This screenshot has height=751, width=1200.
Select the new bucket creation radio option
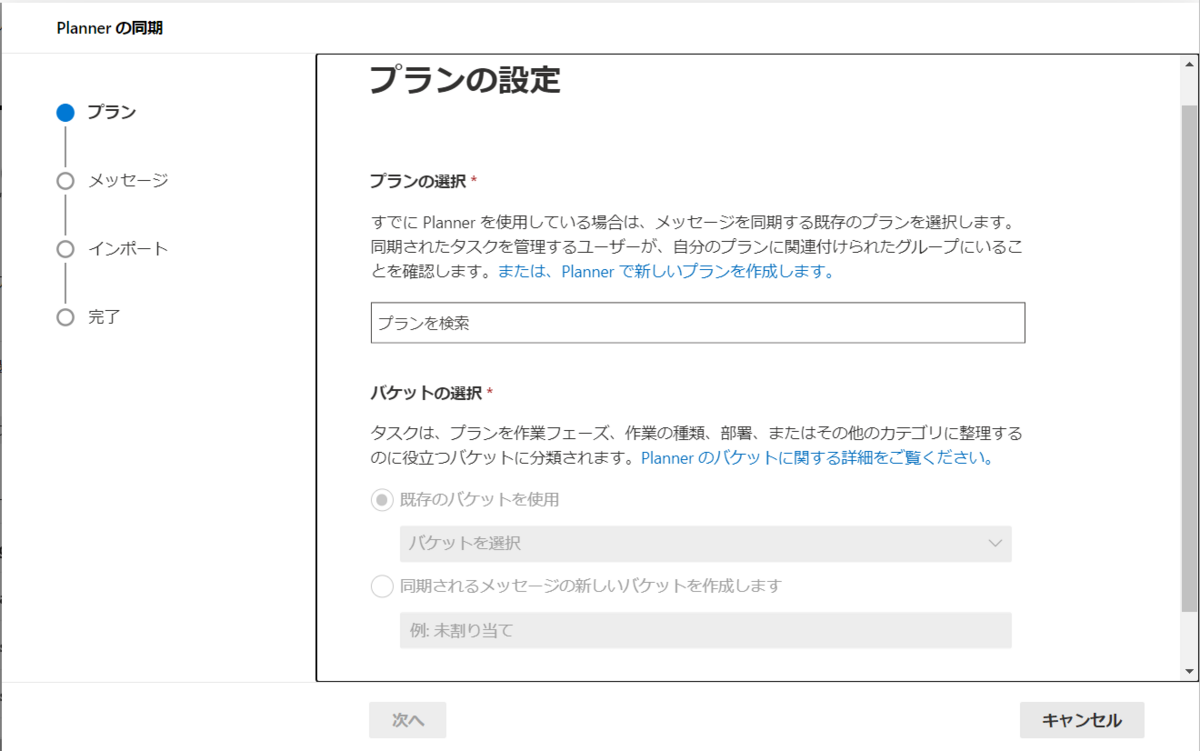click(382, 586)
